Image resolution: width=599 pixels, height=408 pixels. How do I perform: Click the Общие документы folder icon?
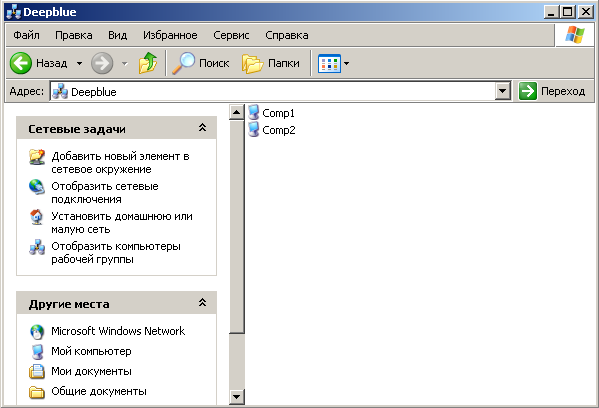[37, 392]
